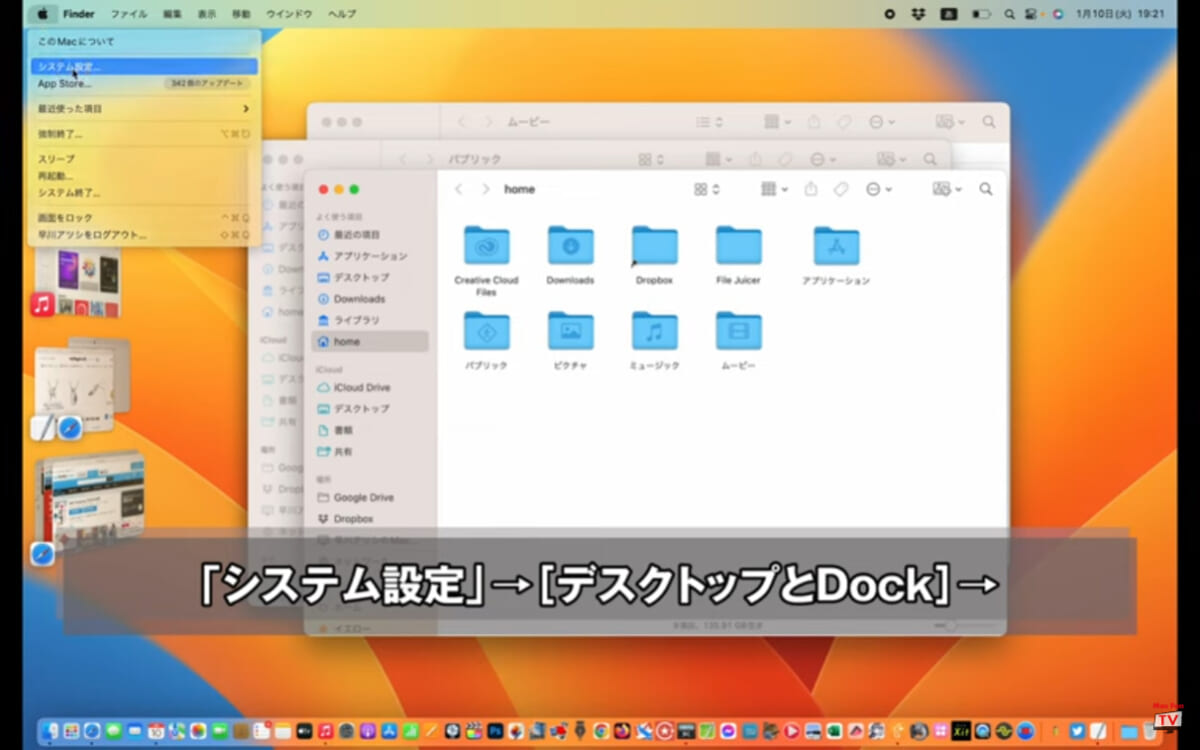Open the action menu in the パブリック window

tap(823, 159)
